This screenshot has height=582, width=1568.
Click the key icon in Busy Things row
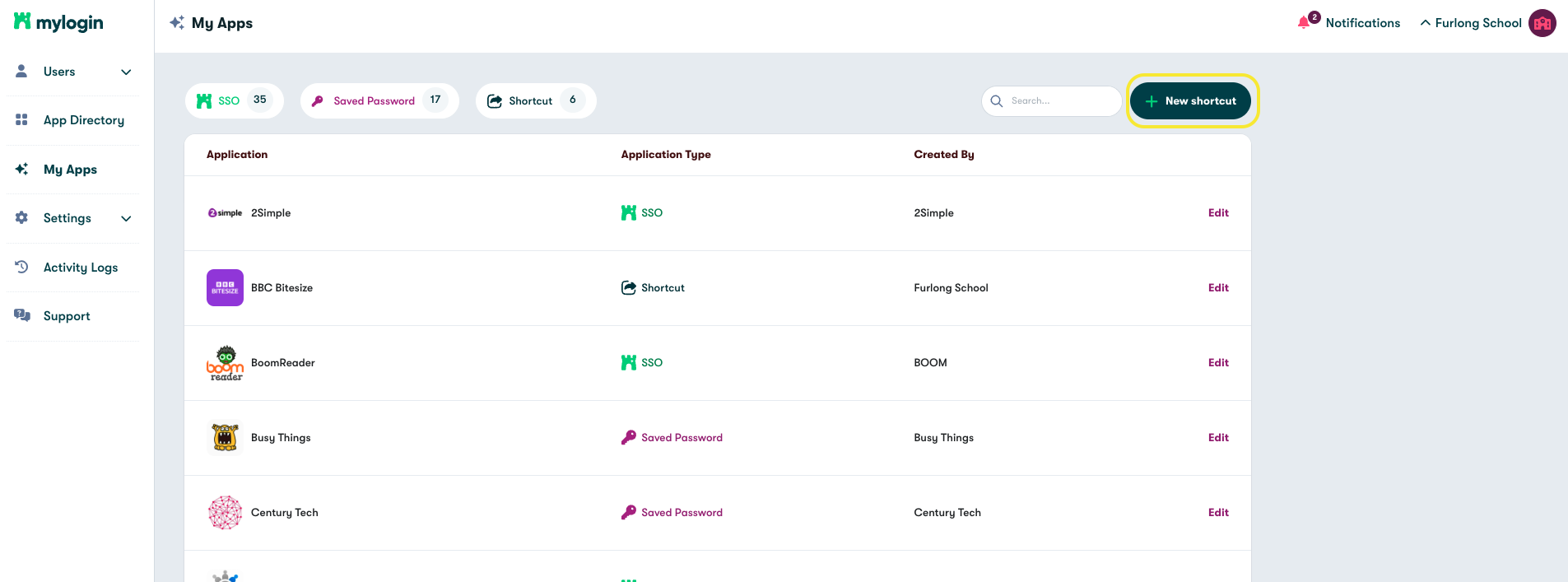tap(629, 437)
